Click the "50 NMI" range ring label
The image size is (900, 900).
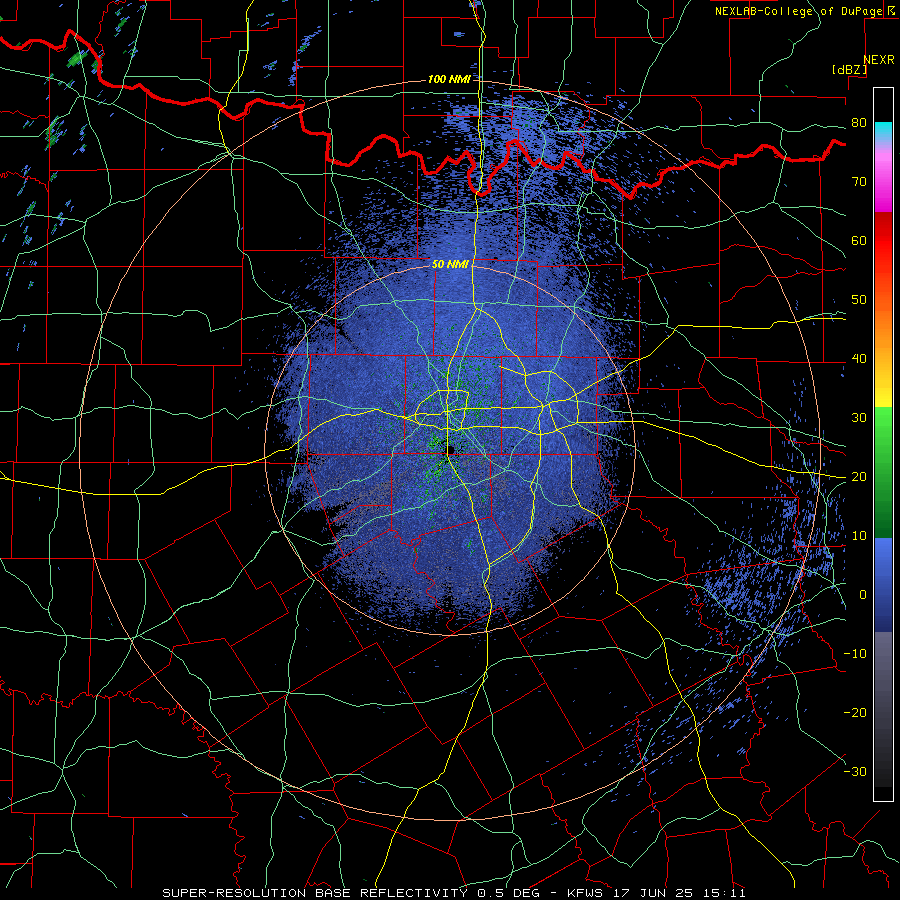pos(450,264)
